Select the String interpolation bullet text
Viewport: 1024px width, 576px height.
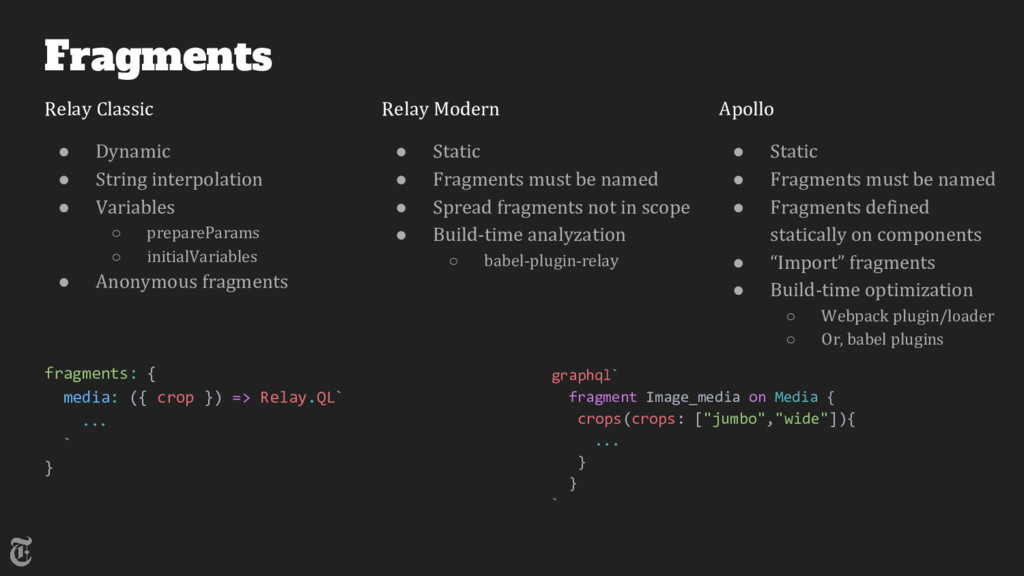[x=179, y=180]
